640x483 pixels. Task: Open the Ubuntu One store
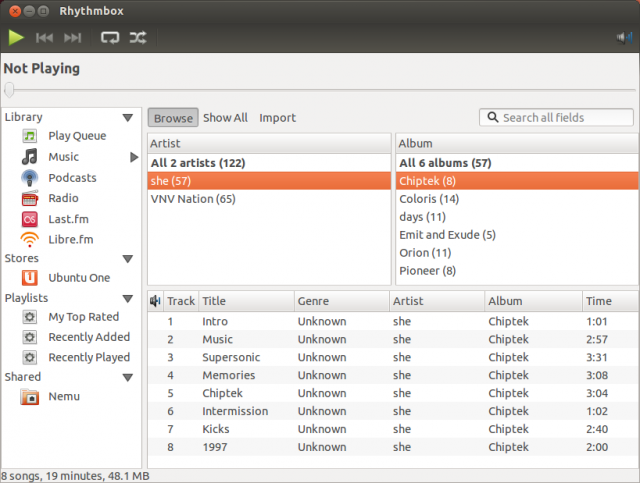tap(79, 278)
